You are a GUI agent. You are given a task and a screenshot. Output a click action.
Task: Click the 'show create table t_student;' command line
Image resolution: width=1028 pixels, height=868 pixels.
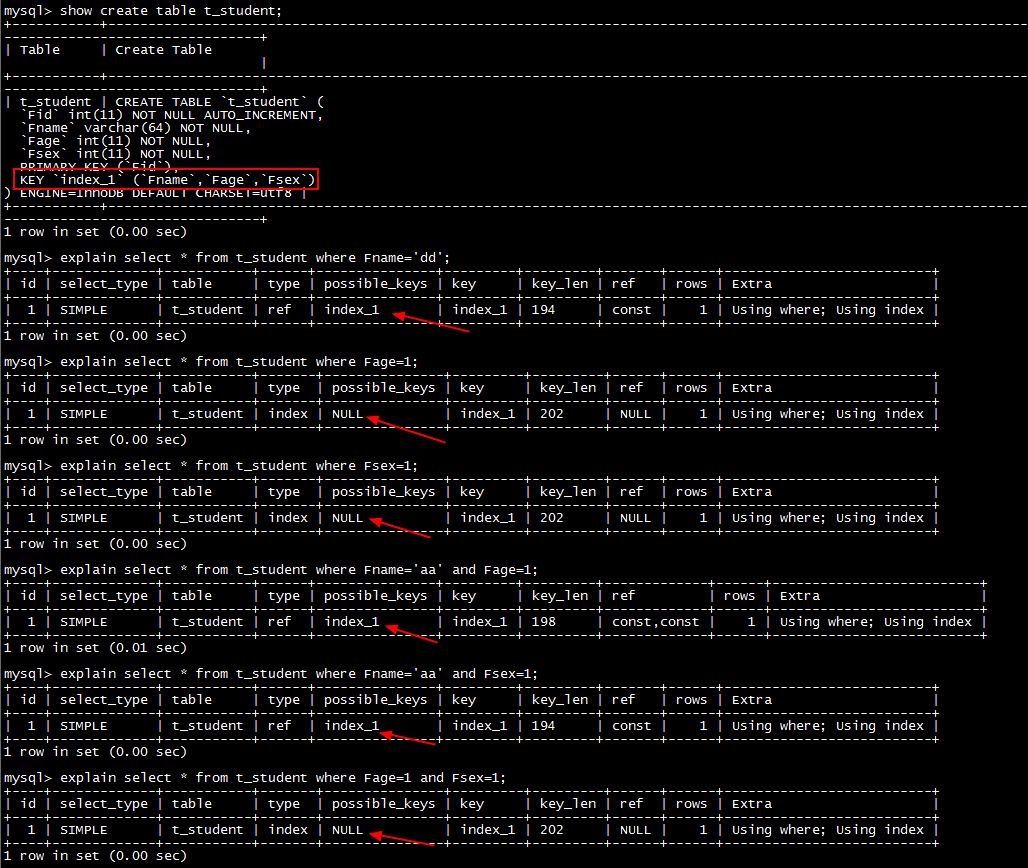click(143, 10)
